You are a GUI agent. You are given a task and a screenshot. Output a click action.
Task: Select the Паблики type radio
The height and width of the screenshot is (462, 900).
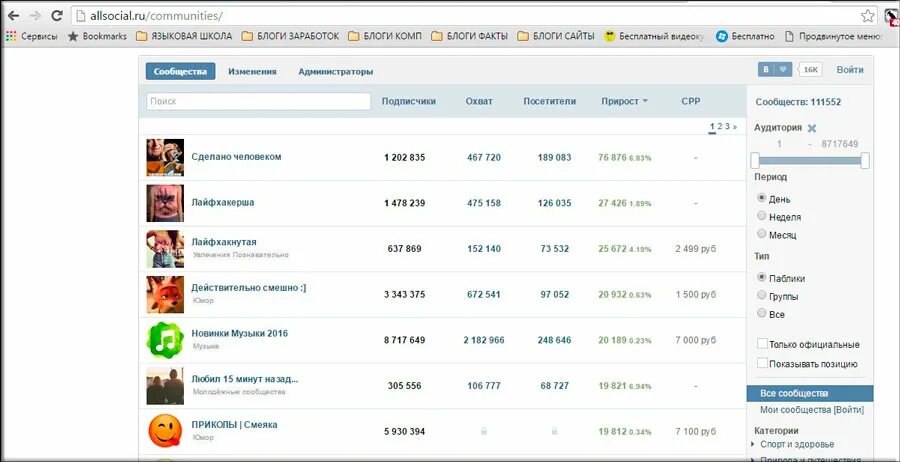pos(762,277)
